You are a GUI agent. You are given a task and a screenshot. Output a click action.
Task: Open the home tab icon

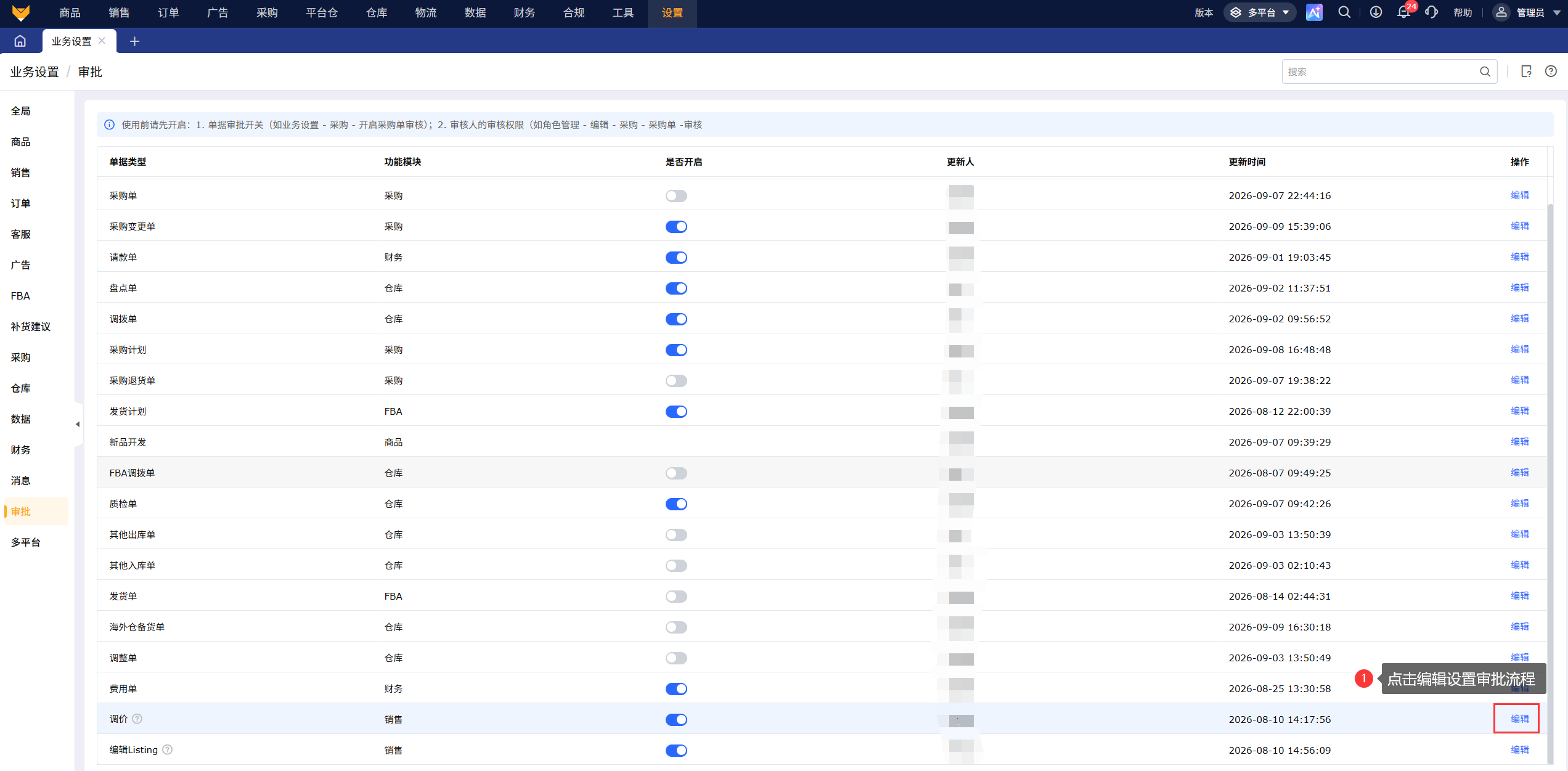point(20,41)
